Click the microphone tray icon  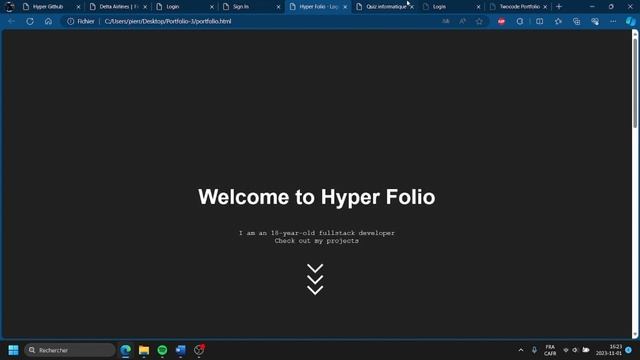(534, 350)
